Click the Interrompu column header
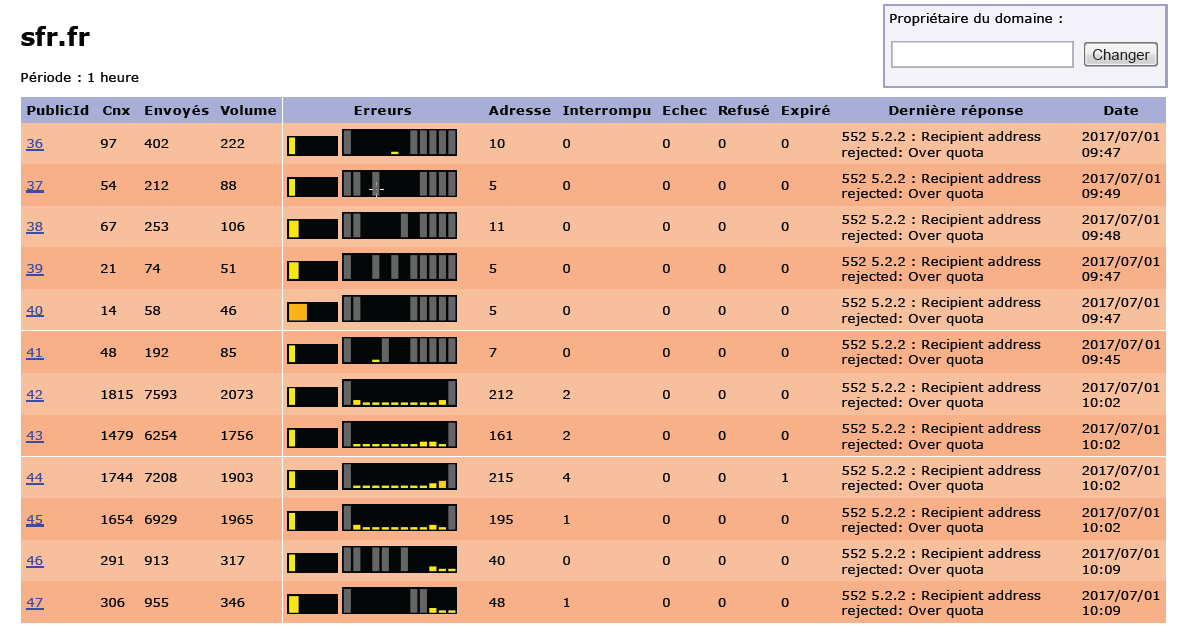 (606, 111)
